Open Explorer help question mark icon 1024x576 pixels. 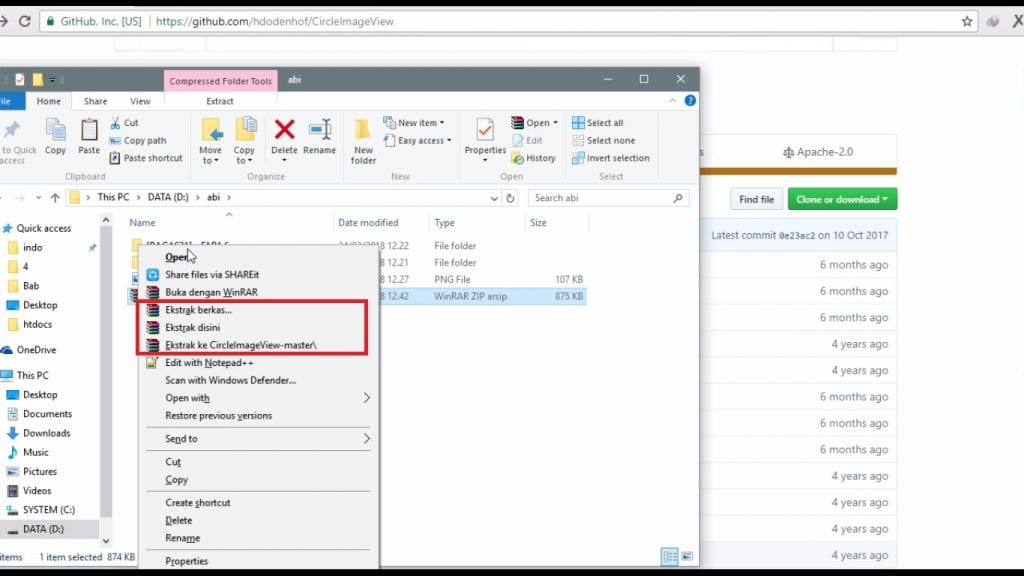coord(690,101)
